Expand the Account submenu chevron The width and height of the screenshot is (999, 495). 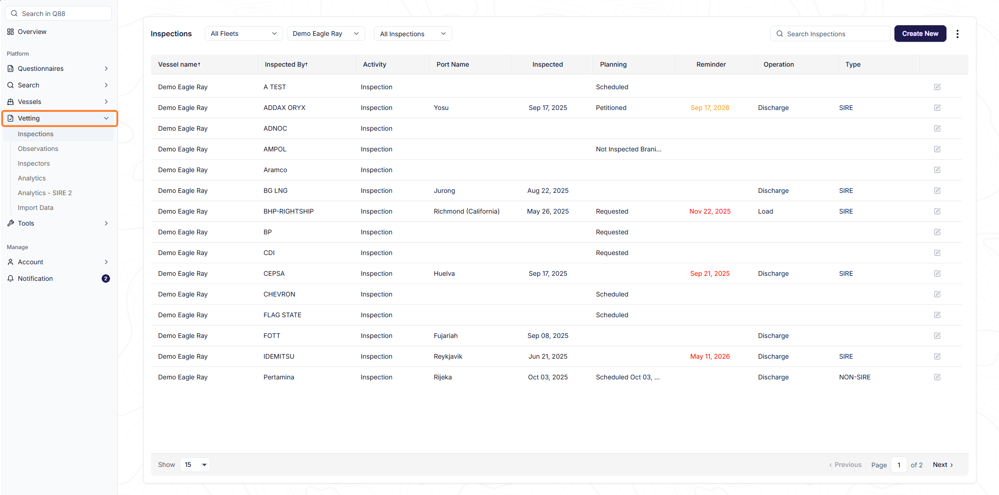click(106, 262)
